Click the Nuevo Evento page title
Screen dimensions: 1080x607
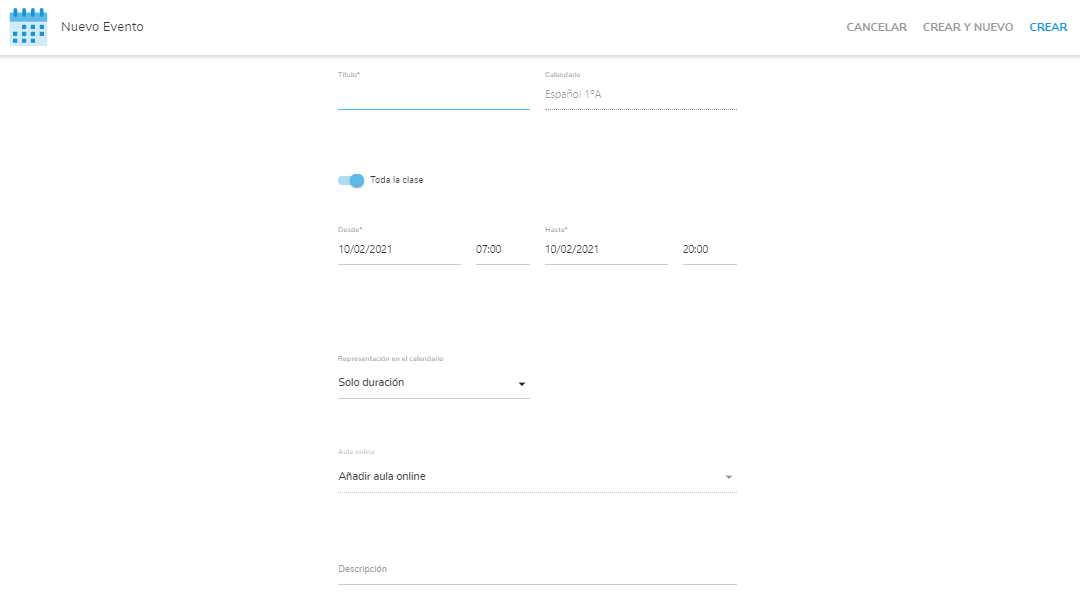(102, 27)
